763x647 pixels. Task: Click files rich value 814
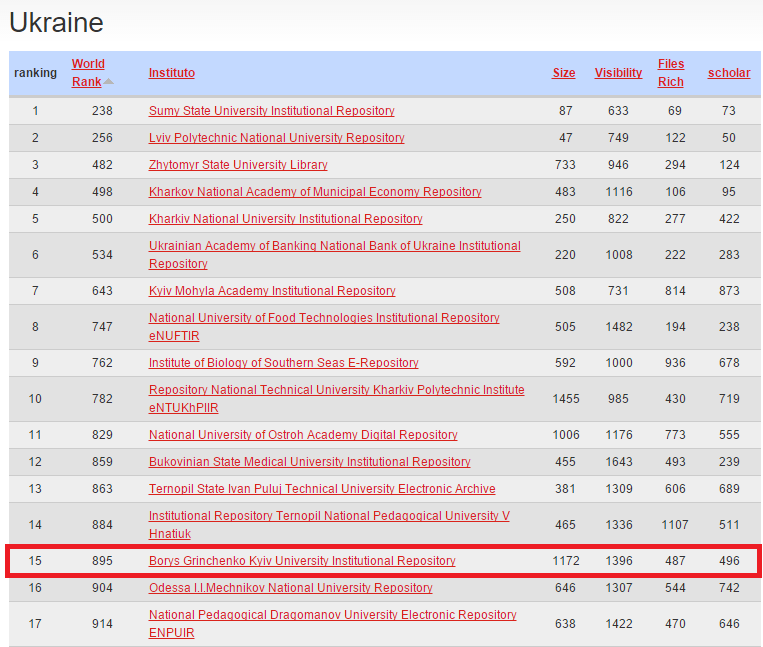tap(675, 291)
